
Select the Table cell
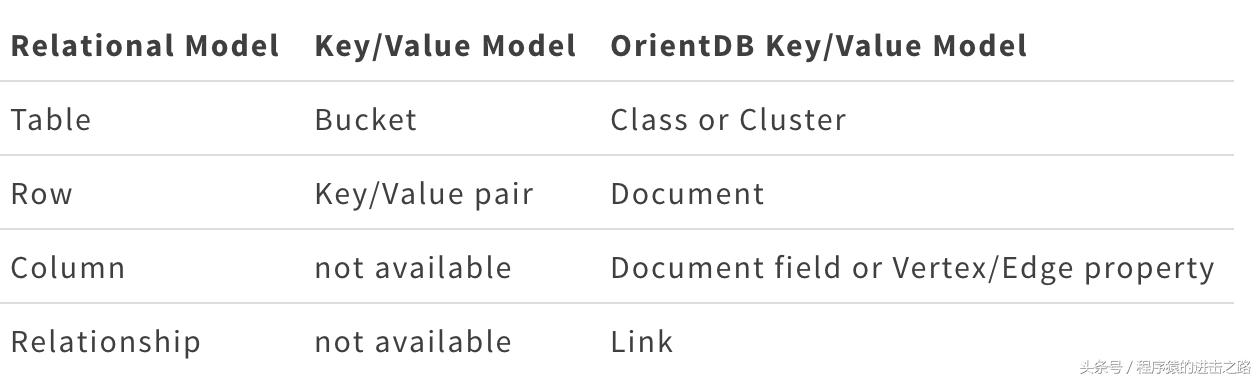tap(51, 120)
